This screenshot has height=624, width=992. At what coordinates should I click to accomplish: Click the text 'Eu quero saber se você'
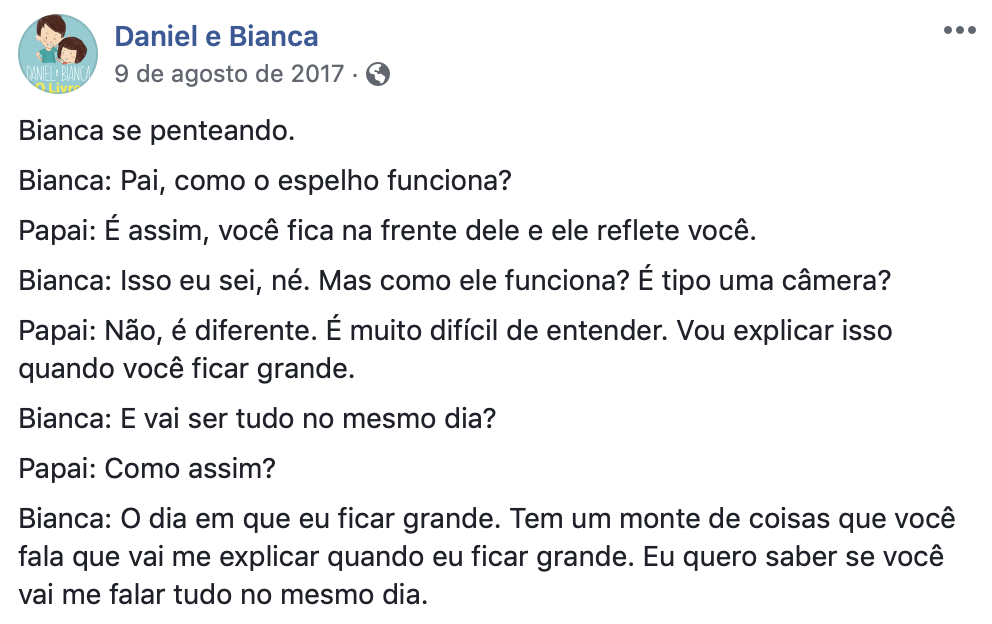(793, 557)
